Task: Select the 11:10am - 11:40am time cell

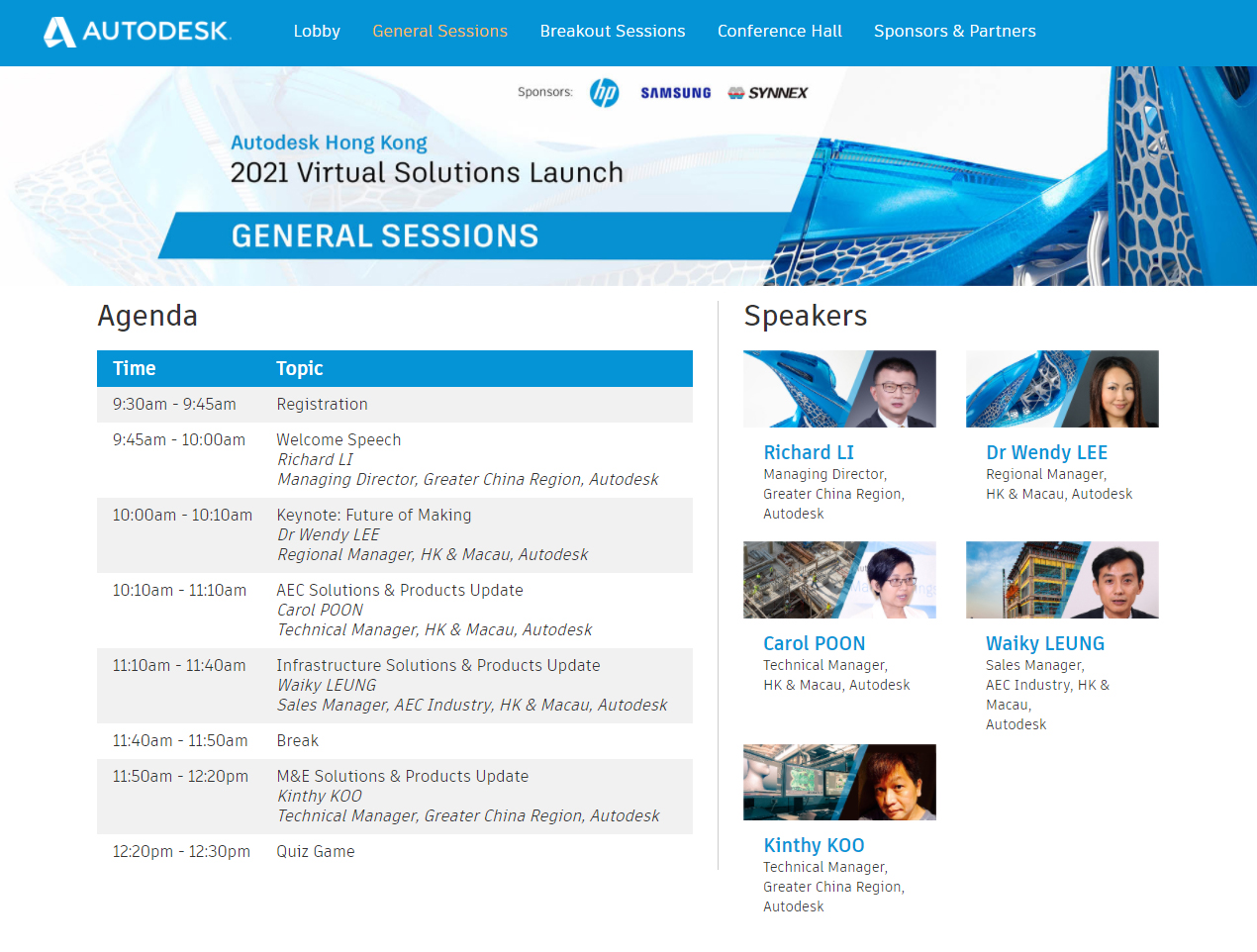Action: coord(179,665)
